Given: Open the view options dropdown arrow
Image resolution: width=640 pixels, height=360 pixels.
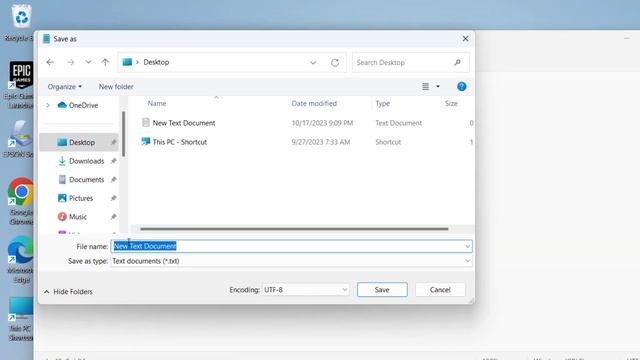Looking at the screenshot, I should pyautogui.click(x=438, y=87).
